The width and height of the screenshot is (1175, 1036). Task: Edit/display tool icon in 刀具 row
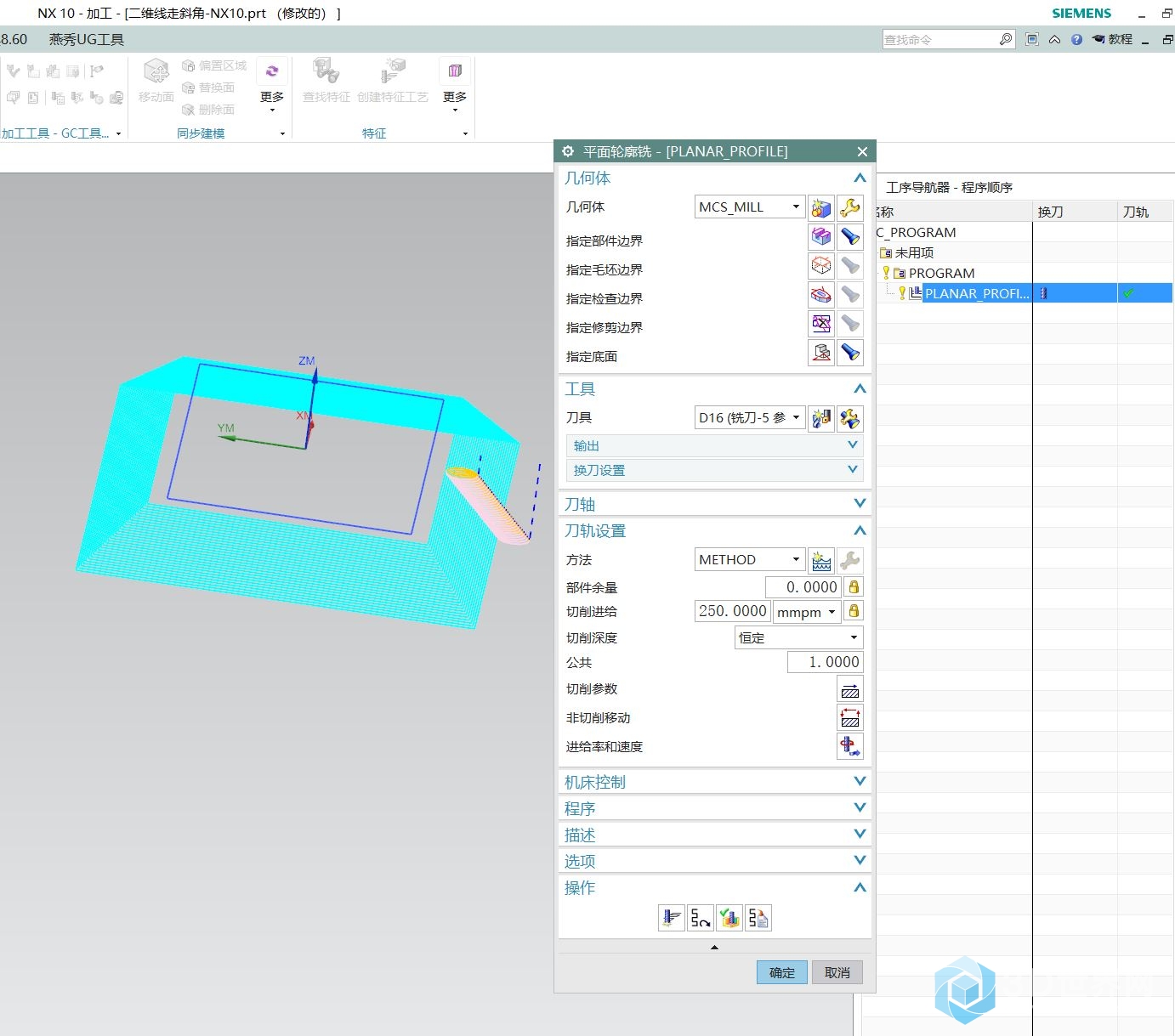850,418
